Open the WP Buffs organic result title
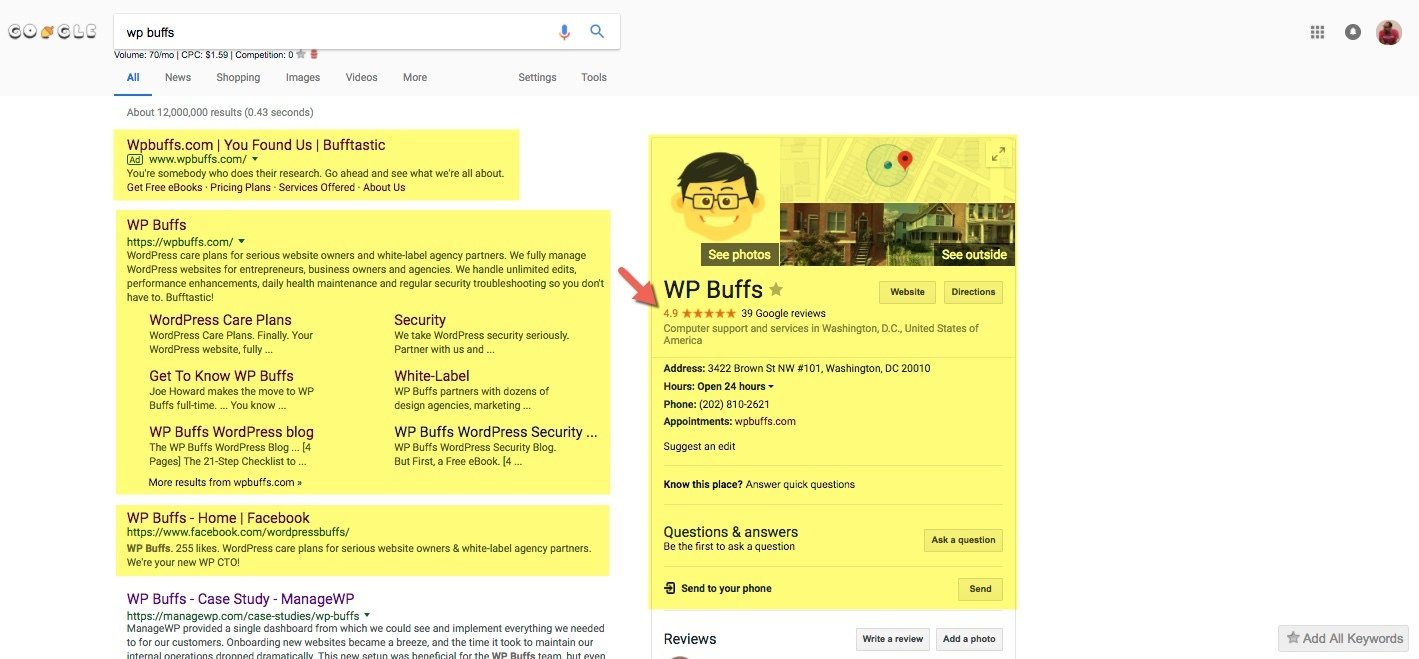Screen dimensions: 1419x659 tap(156, 225)
